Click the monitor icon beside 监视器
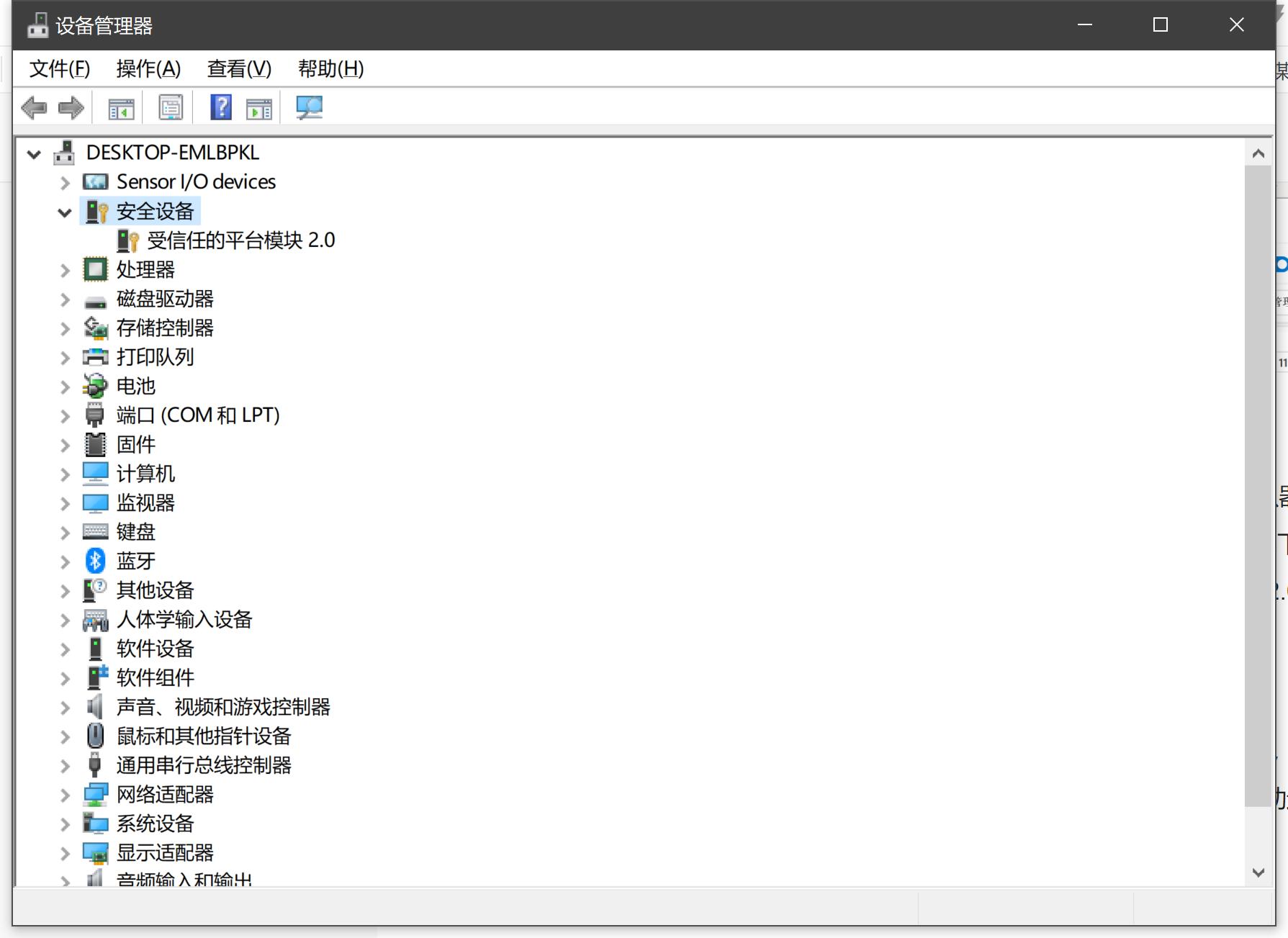This screenshot has width=1288, height=938. click(x=95, y=502)
